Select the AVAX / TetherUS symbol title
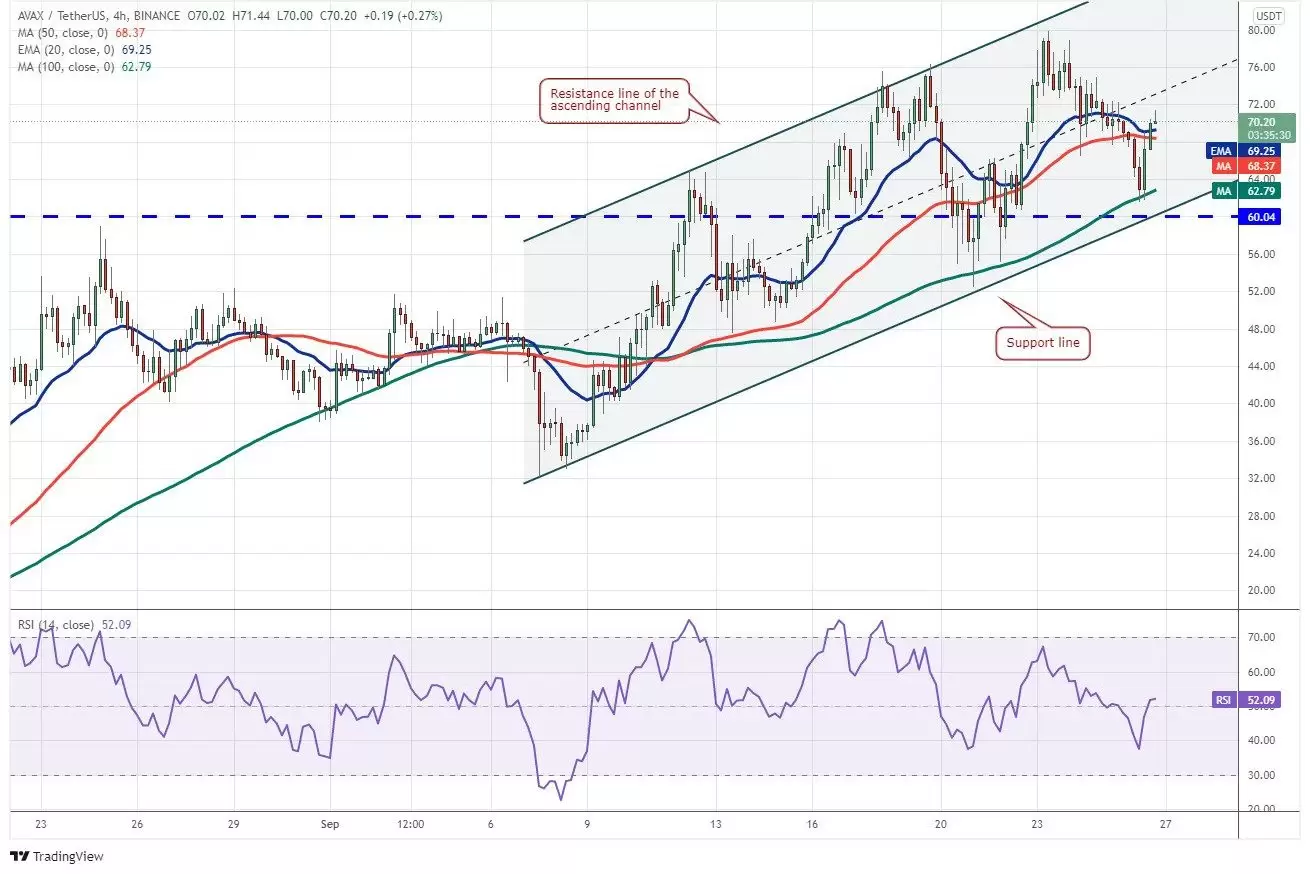The image size is (1310, 874). pyautogui.click(x=56, y=16)
